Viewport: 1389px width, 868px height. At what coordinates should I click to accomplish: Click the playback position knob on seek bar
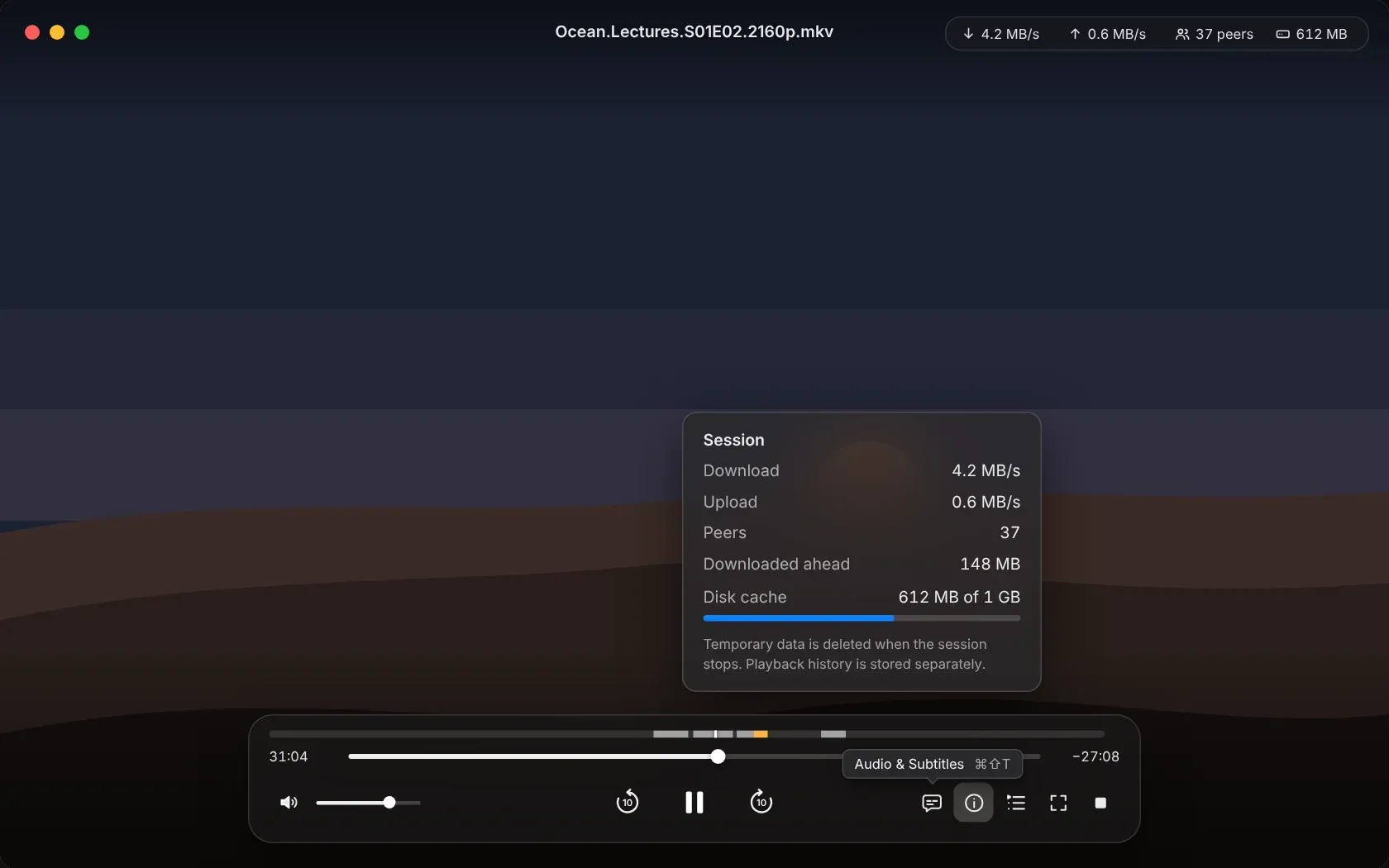tap(718, 756)
